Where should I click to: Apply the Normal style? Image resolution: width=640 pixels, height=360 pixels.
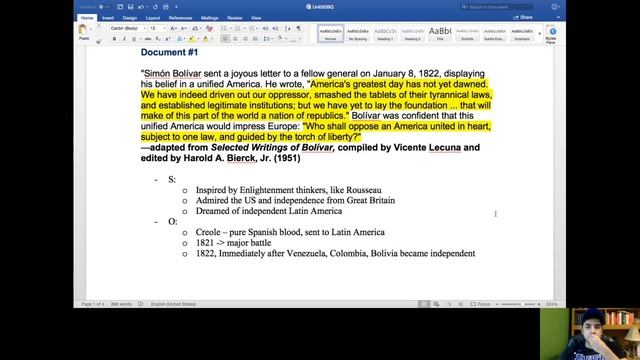[331, 33]
